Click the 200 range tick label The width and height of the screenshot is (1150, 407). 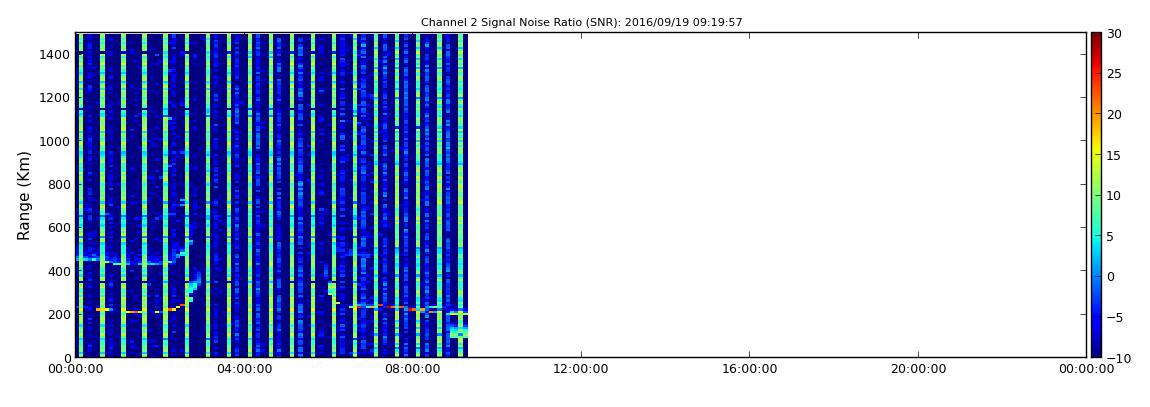pos(59,314)
